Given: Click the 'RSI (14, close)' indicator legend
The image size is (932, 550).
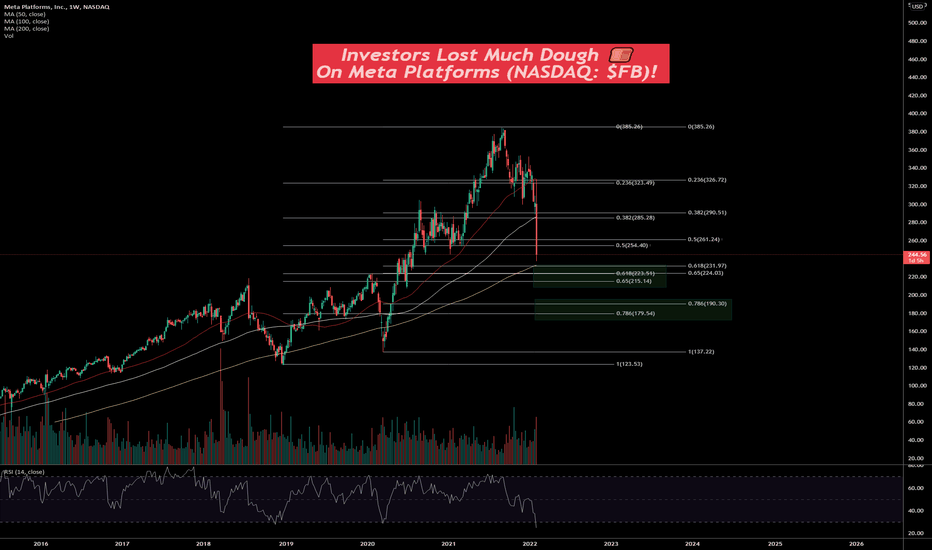Looking at the screenshot, I should pyautogui.click(x=24, y=472).
